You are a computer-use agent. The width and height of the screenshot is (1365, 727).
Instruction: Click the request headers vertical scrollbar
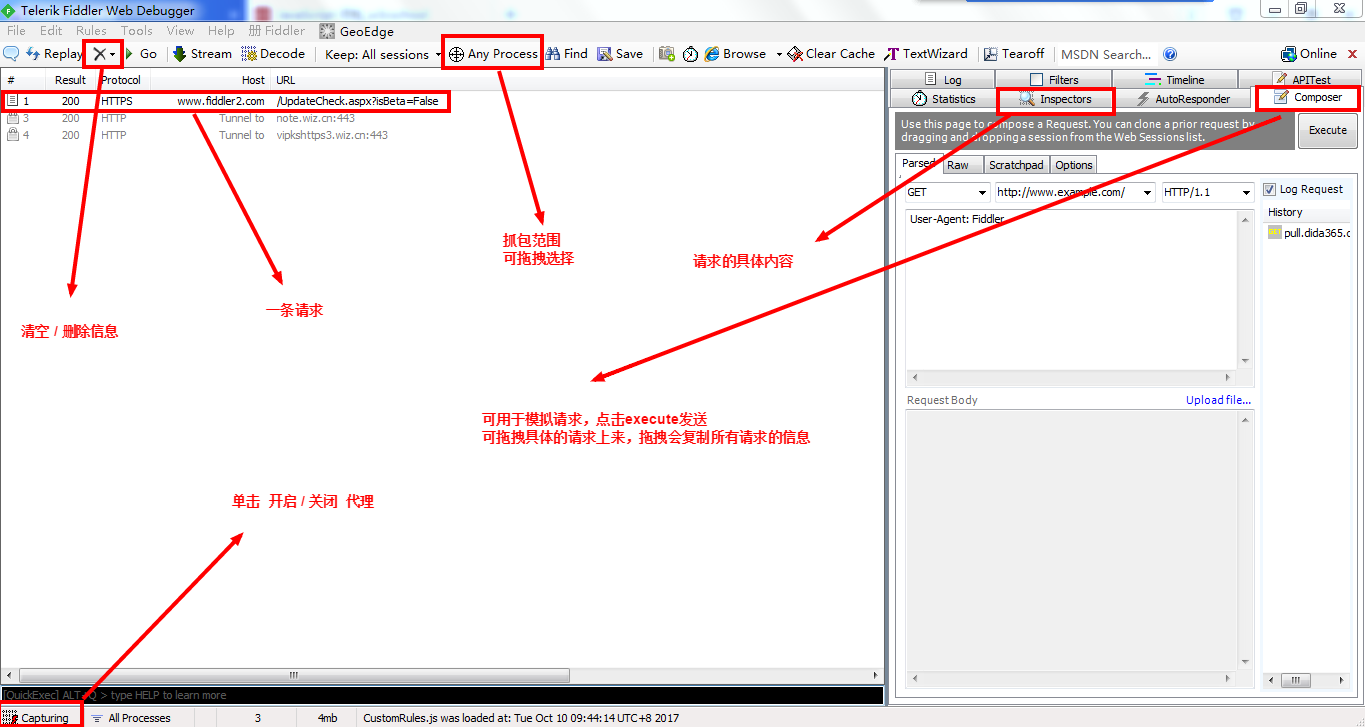[1246, 290]
